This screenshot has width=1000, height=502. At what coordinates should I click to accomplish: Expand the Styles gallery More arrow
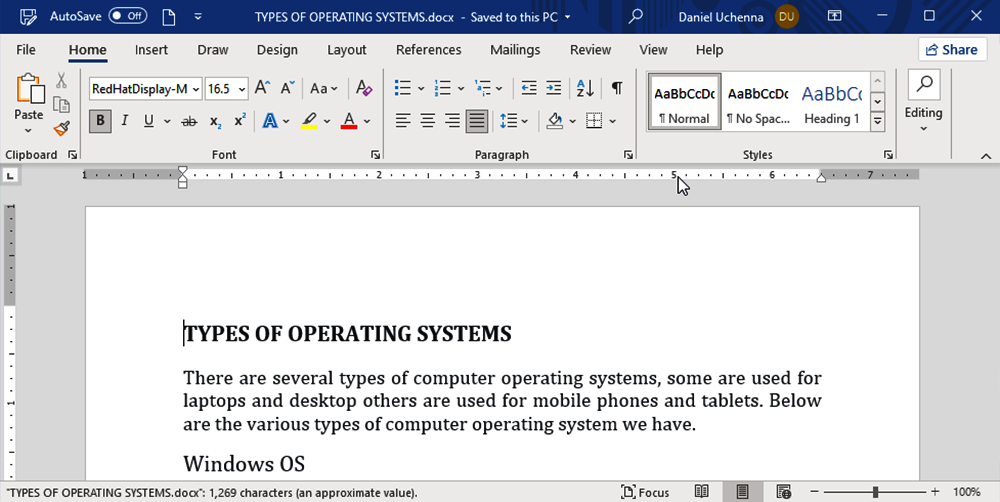click(878, 121)
